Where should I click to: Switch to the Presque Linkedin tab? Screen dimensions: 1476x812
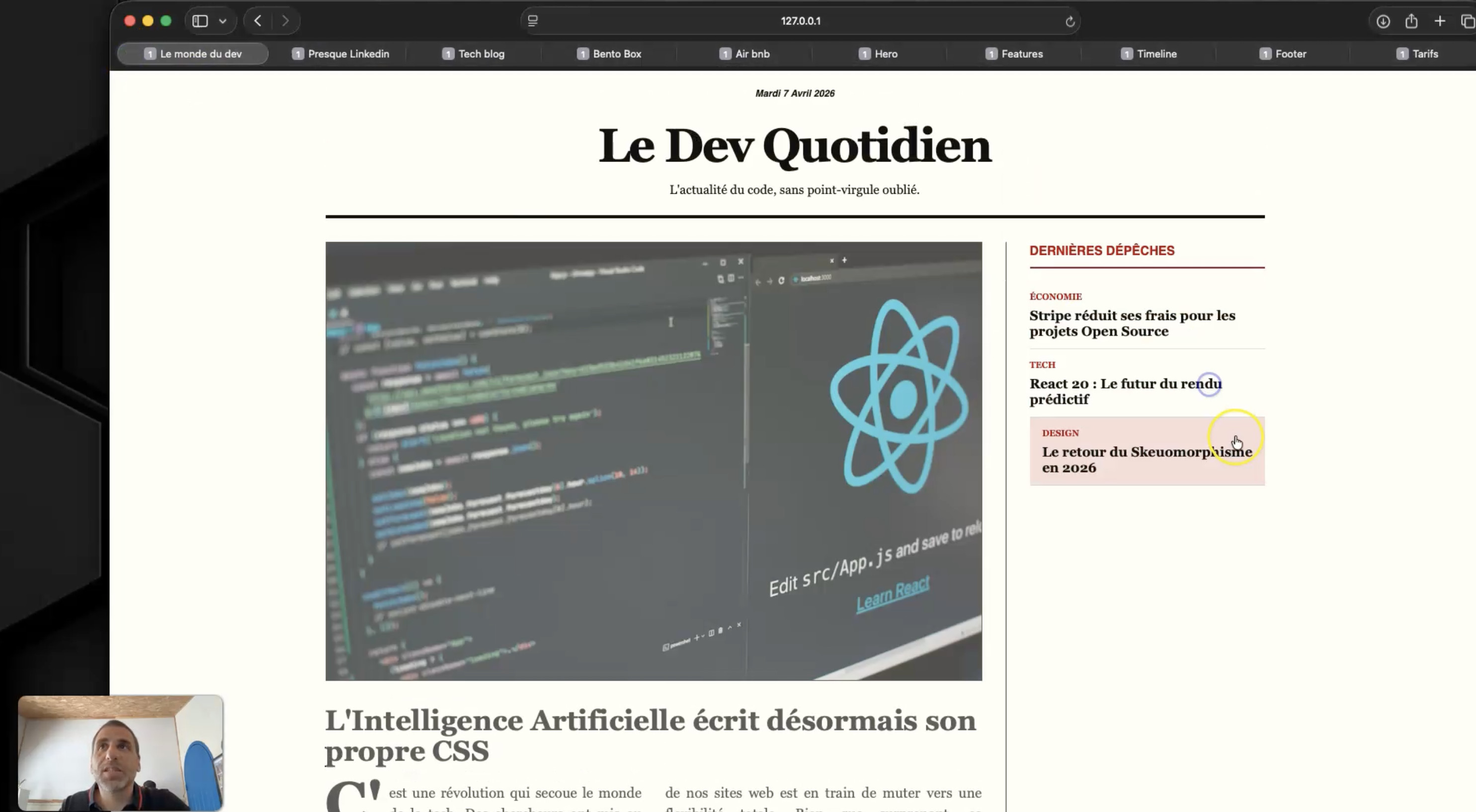coord(341,54)
